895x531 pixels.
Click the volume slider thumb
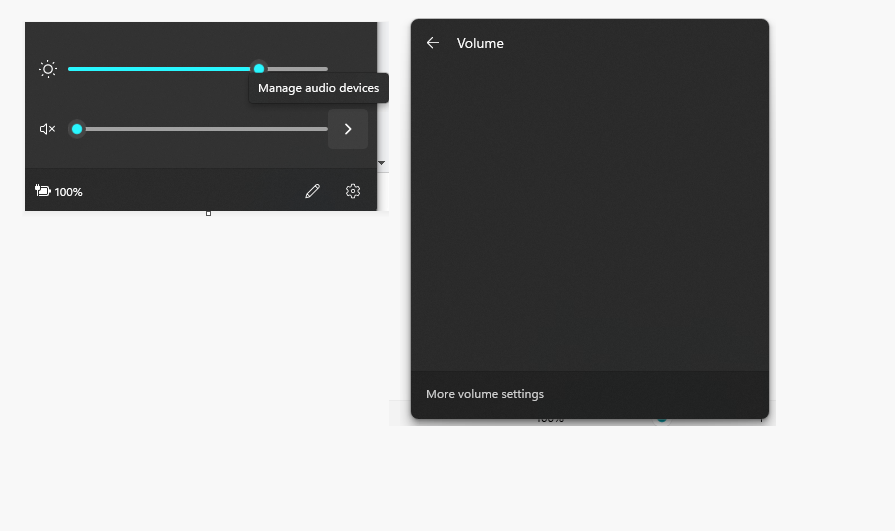(x=77, y=129)
